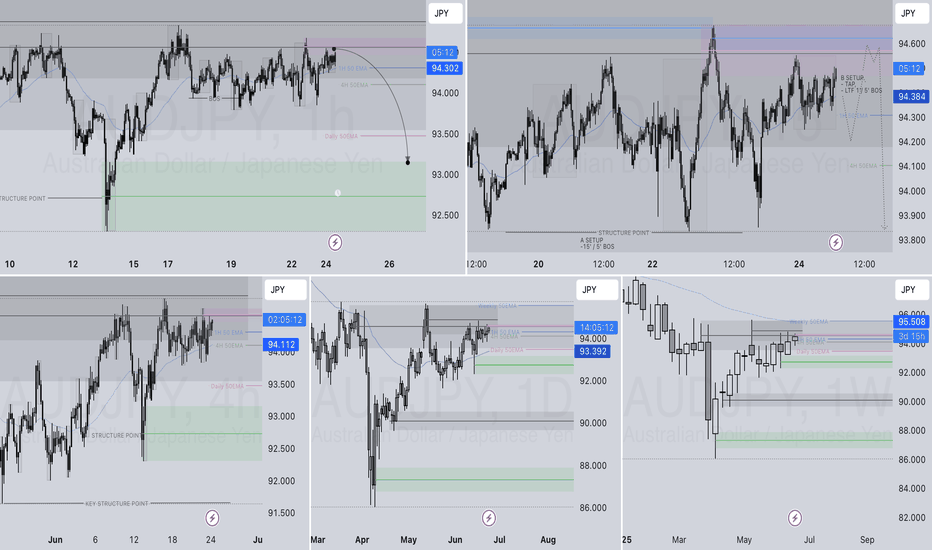Viewport: 932px width, 550px height.
Task: Open the JPY currency selector on 4h chart
Action: tap(285, 290)
